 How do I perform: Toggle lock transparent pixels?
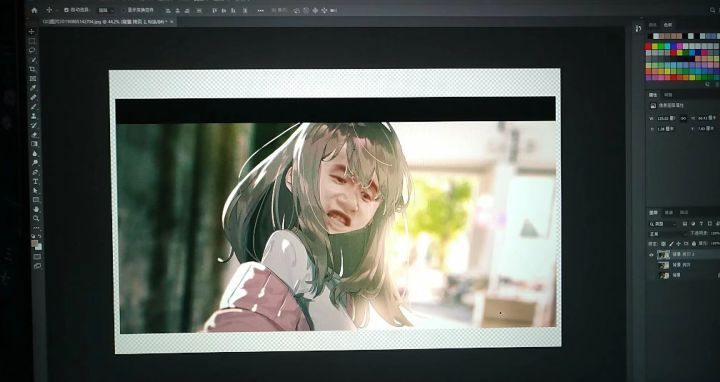663,244
